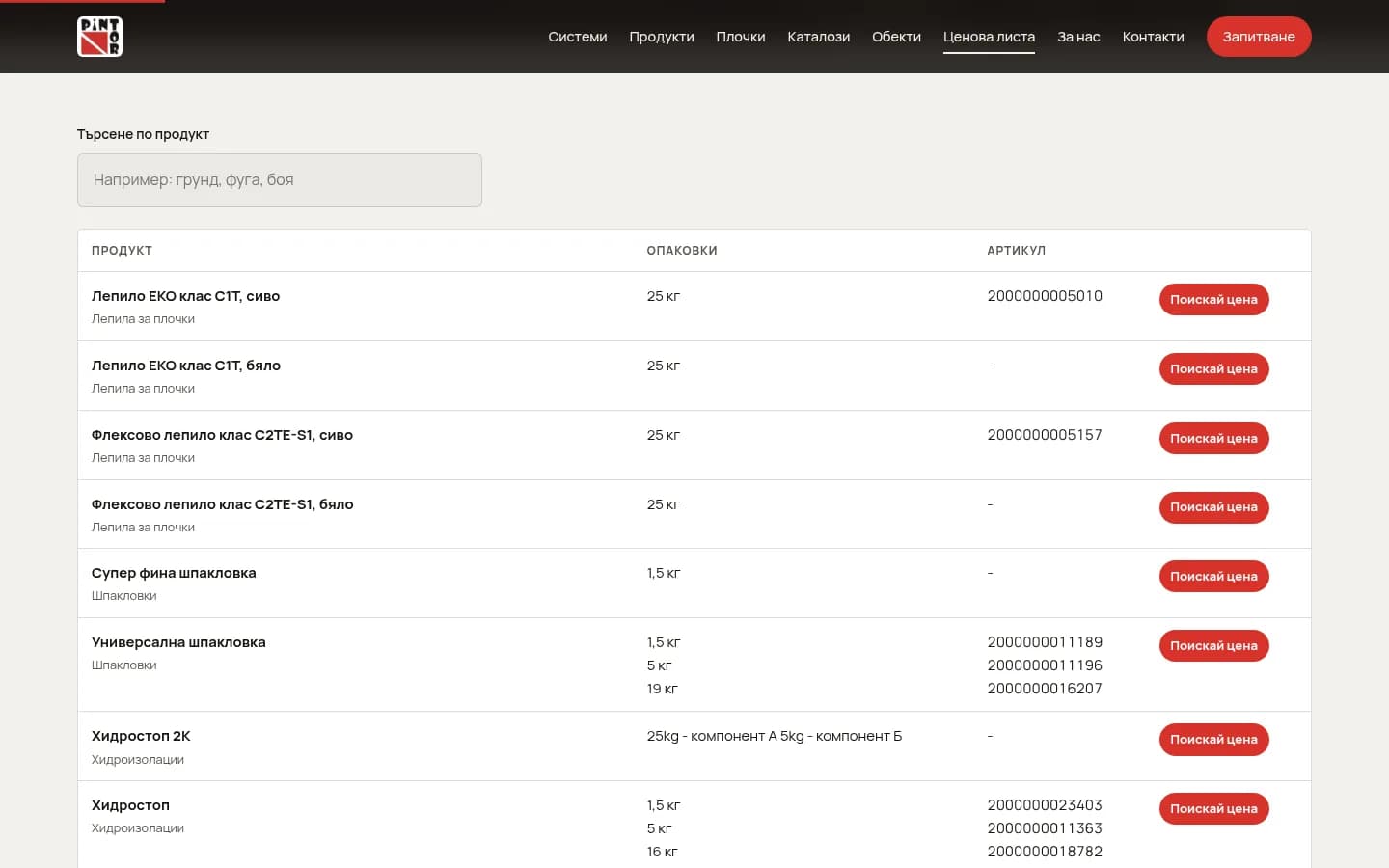Viewport: 1389px width, 868px height.
Task: Request price for Лепило ЕКО клас C1T, бяло
Action: (1213, 368)
